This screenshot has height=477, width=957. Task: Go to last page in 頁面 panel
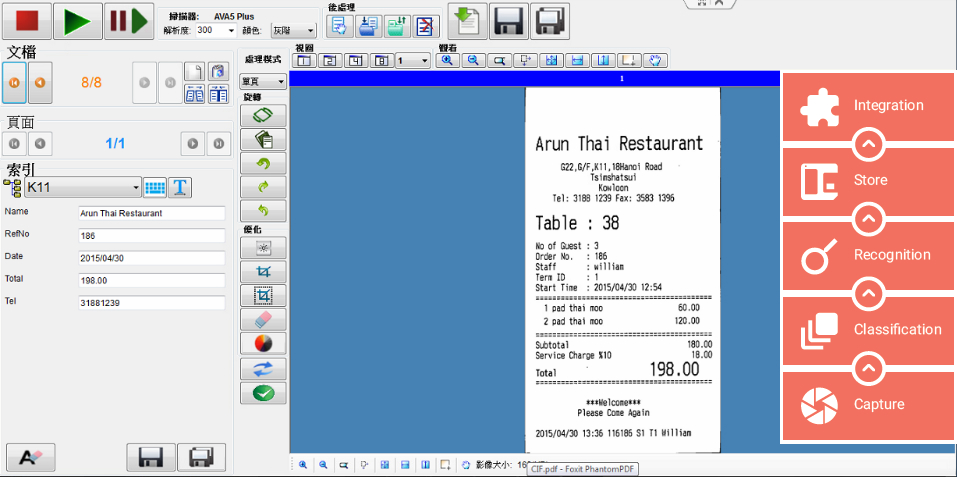point(218,143)
